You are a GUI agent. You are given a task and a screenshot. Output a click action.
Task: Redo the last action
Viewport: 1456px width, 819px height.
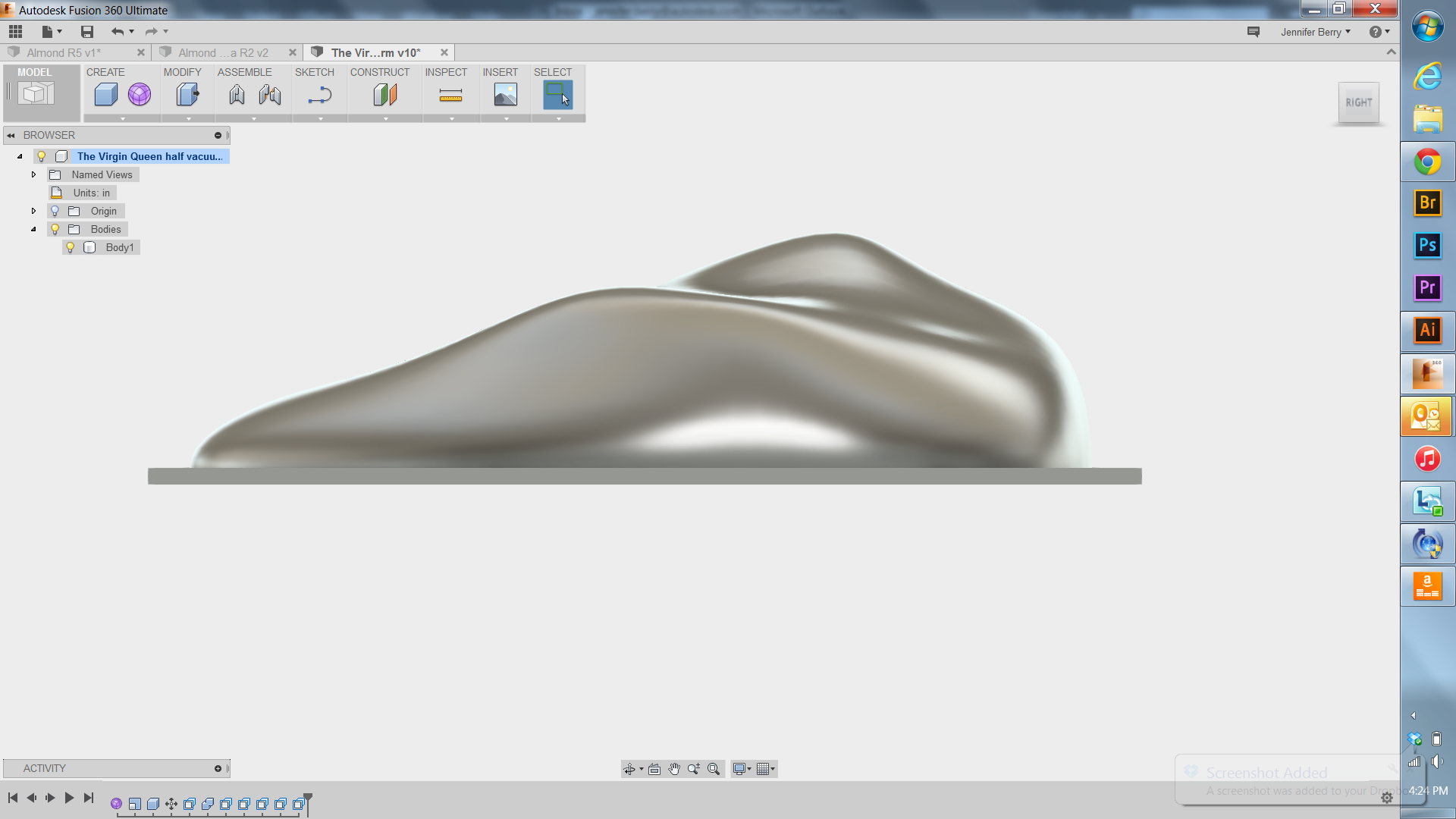(x=151, y=32)
